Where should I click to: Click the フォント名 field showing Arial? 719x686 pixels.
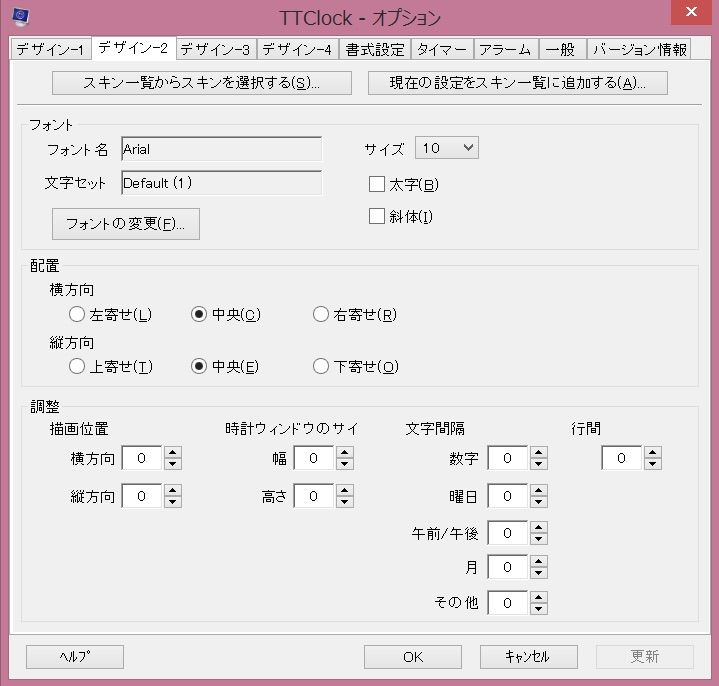(221, 149)
